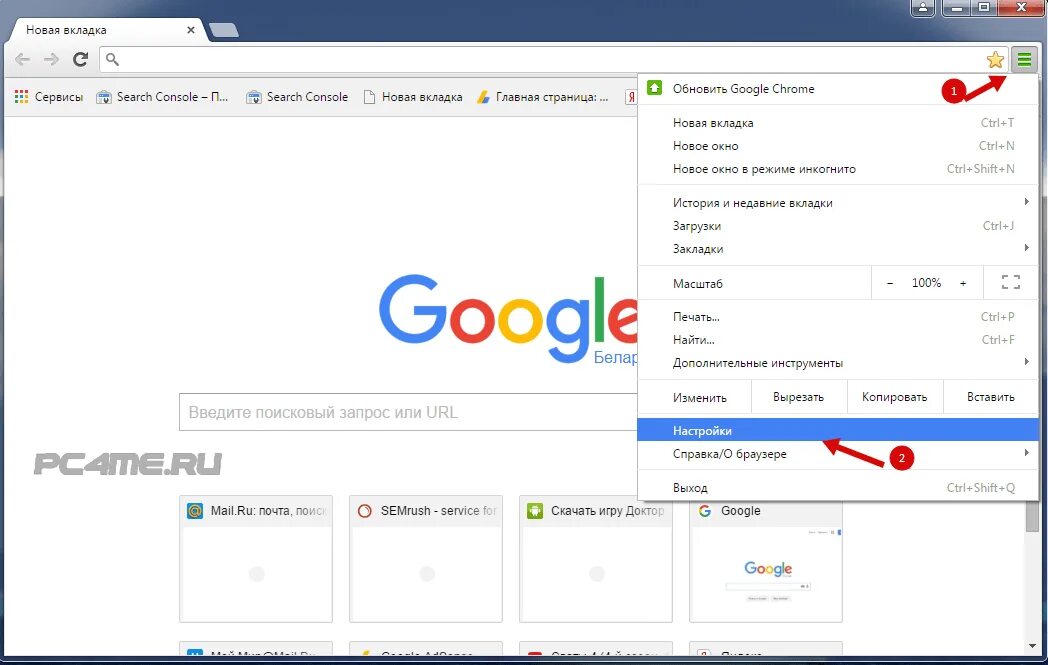The height and width of the screenshot is (665, 1048).
Task: Open Новое окно в режиме инкогнито
Action: (838, 169)
